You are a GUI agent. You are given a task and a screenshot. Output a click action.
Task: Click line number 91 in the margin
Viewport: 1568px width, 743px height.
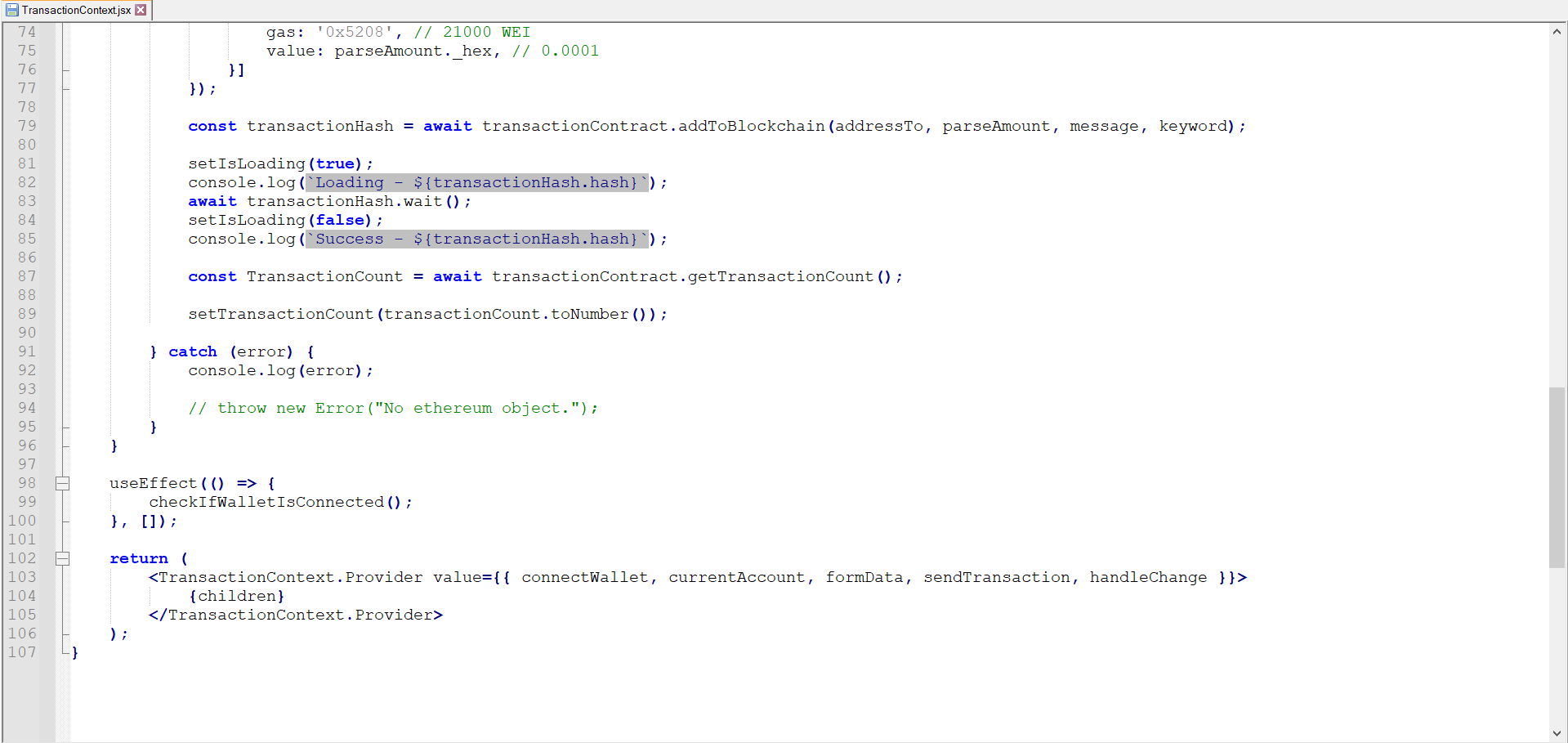coord(27,351)
